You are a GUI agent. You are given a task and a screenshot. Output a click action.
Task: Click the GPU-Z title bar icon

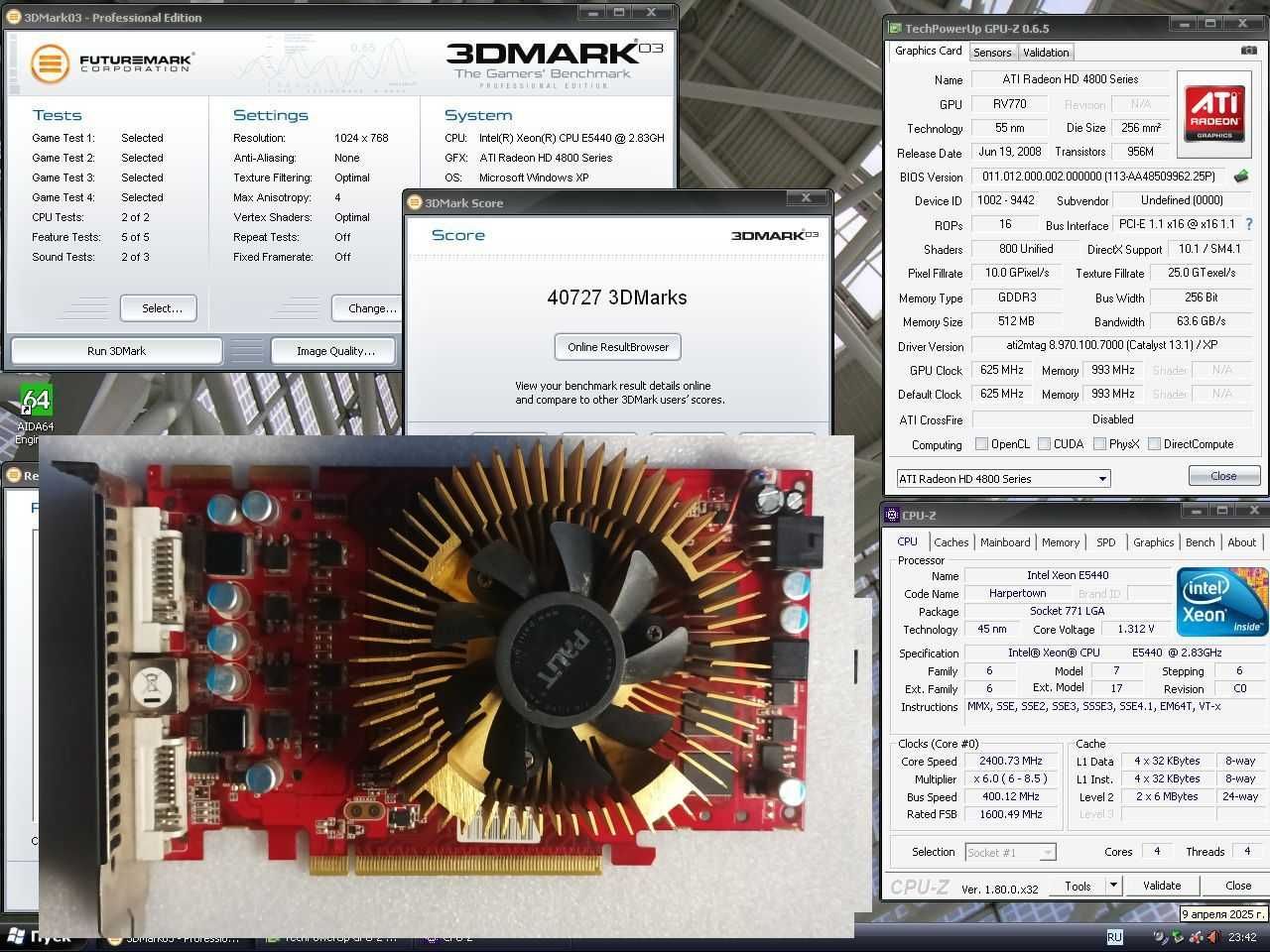pos(895,29)
